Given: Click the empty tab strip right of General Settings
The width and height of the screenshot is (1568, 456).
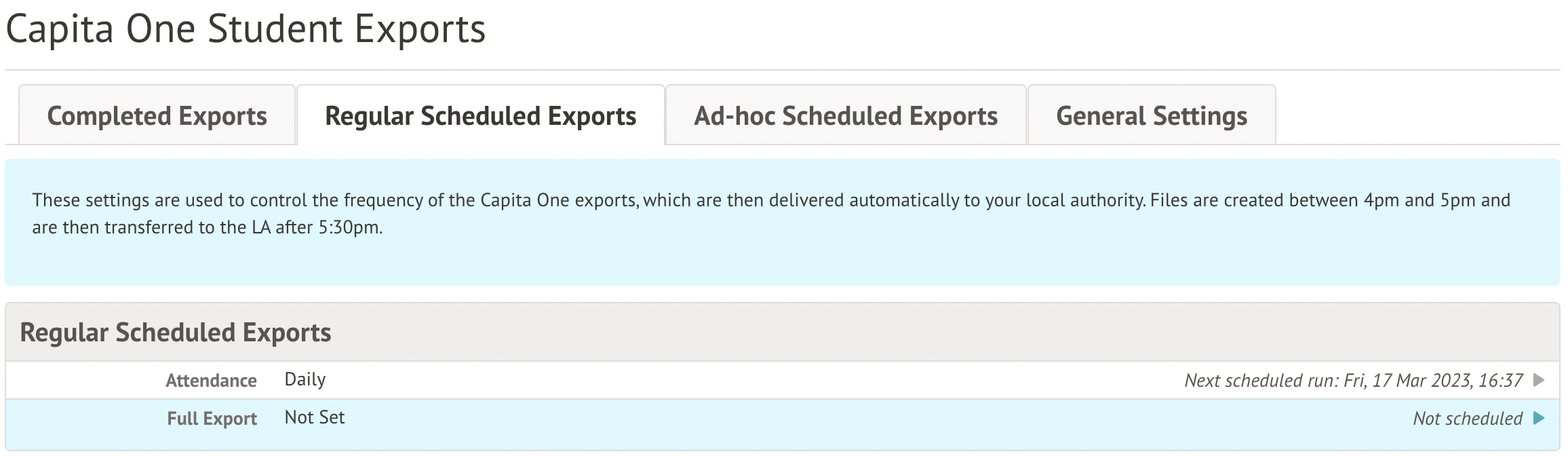Looking at the screenshot, I should coord(1417,115).
